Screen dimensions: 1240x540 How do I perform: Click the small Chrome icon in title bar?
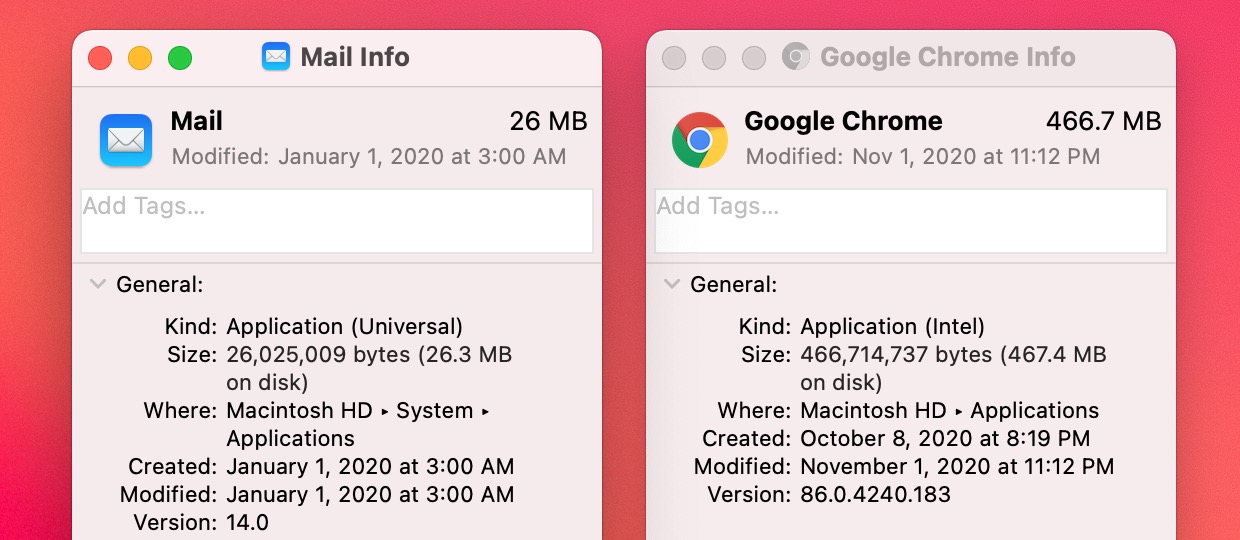coord(796,57)
